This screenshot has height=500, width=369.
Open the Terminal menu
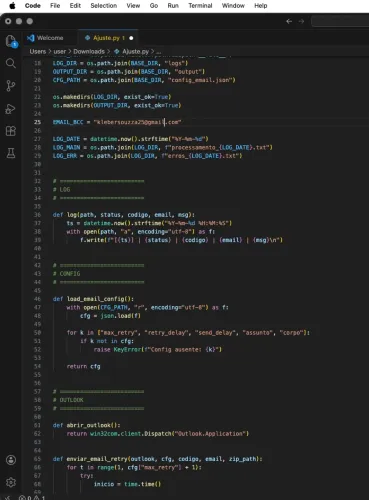point(200,6)
